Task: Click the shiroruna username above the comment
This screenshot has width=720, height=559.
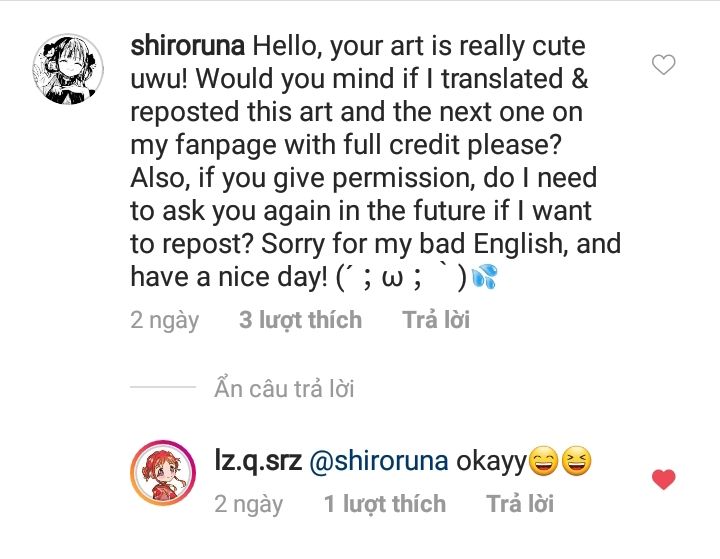Action: click(188, 46)
